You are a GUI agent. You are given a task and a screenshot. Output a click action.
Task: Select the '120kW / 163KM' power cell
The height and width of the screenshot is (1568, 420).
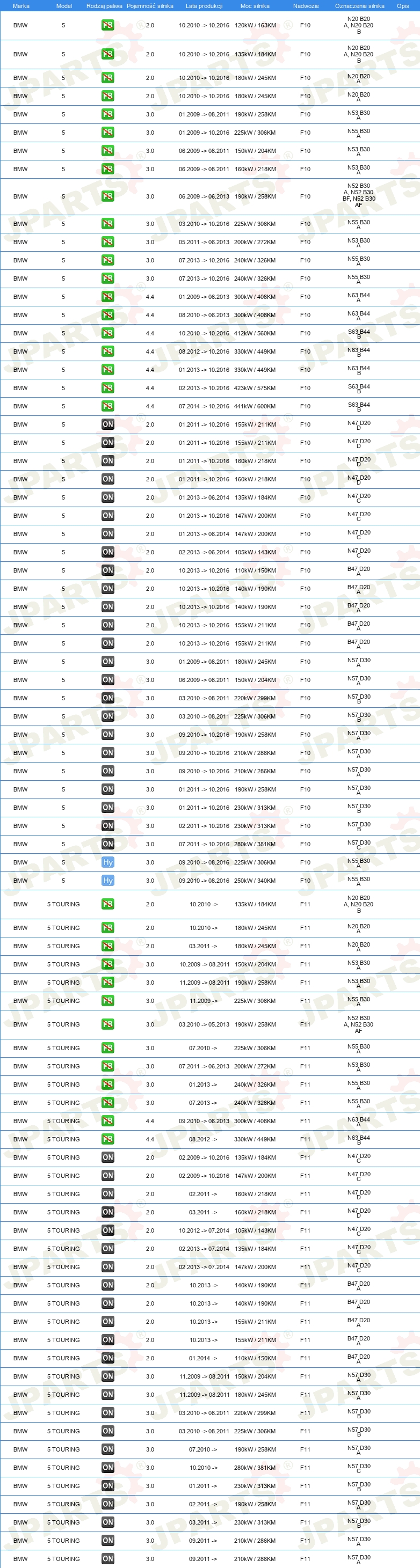(x=255, y=26)
